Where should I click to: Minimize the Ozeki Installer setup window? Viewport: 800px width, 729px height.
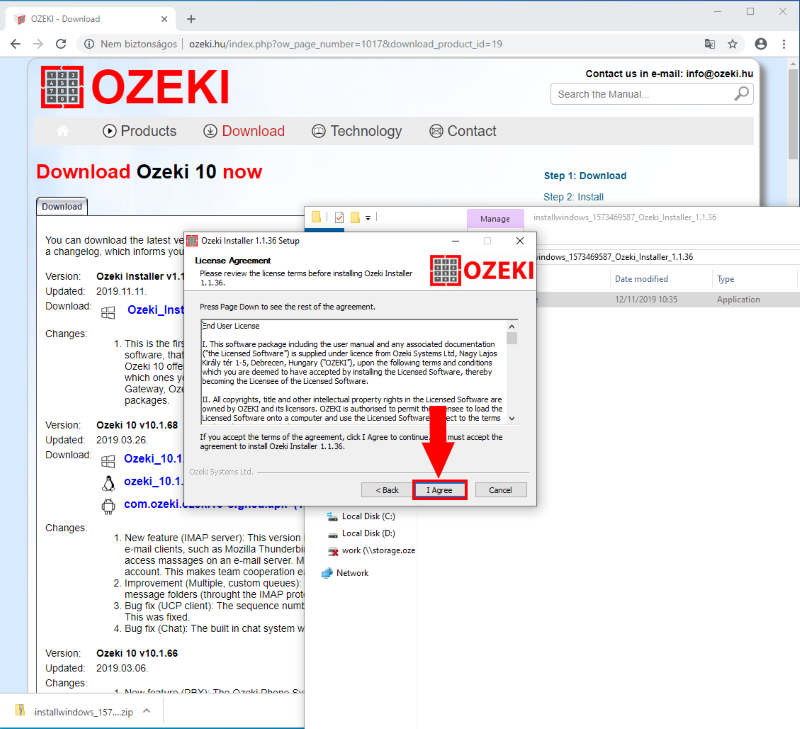tap(456, 241)
